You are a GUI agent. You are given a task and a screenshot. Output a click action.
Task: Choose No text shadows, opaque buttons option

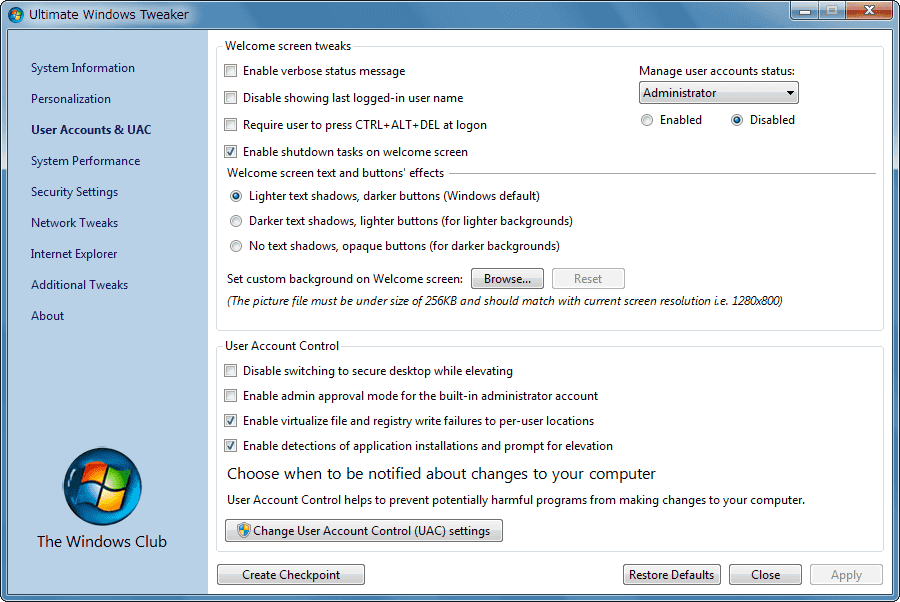coord(236,246)
